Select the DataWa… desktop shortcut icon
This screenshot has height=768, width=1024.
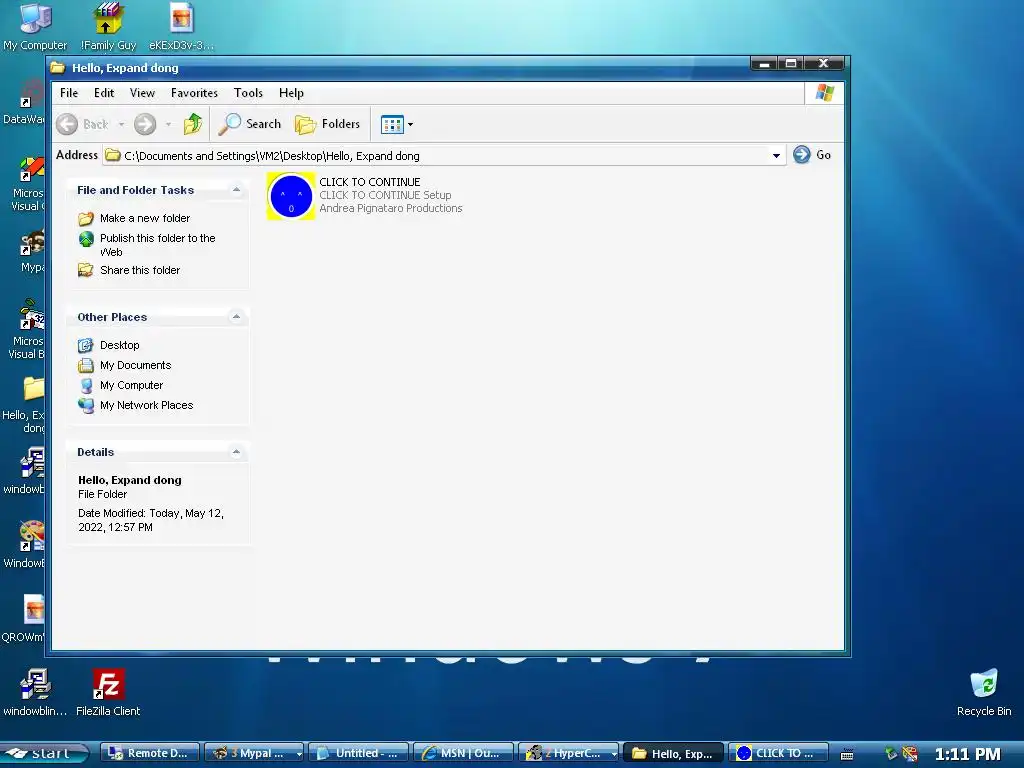pyautogui.click(x=23, y=101)
